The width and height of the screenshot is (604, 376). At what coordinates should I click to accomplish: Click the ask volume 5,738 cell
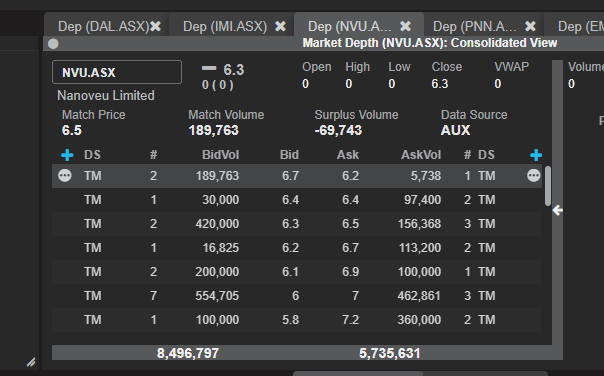click(x=426, y=176)
